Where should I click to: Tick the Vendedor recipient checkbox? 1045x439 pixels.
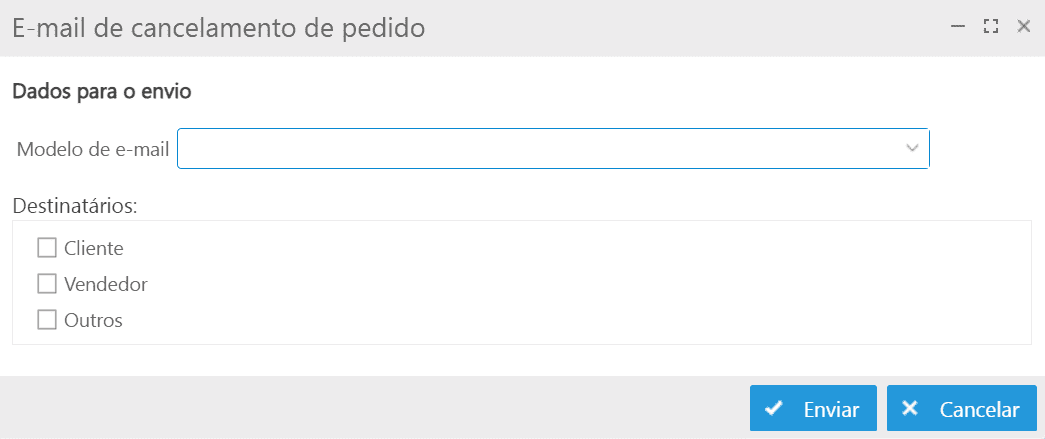click(47, 284)
